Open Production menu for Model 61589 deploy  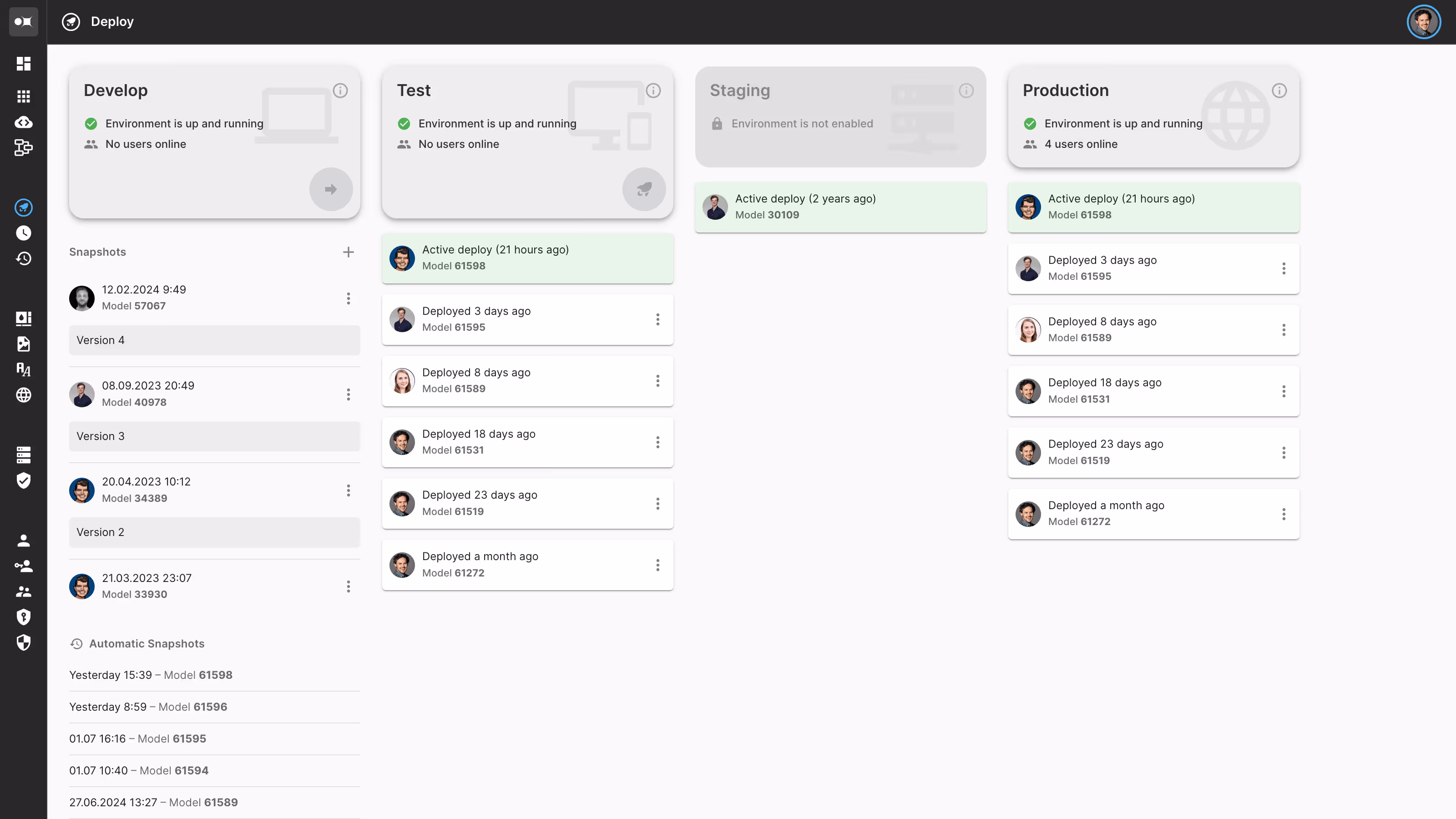coord(1284,329)
